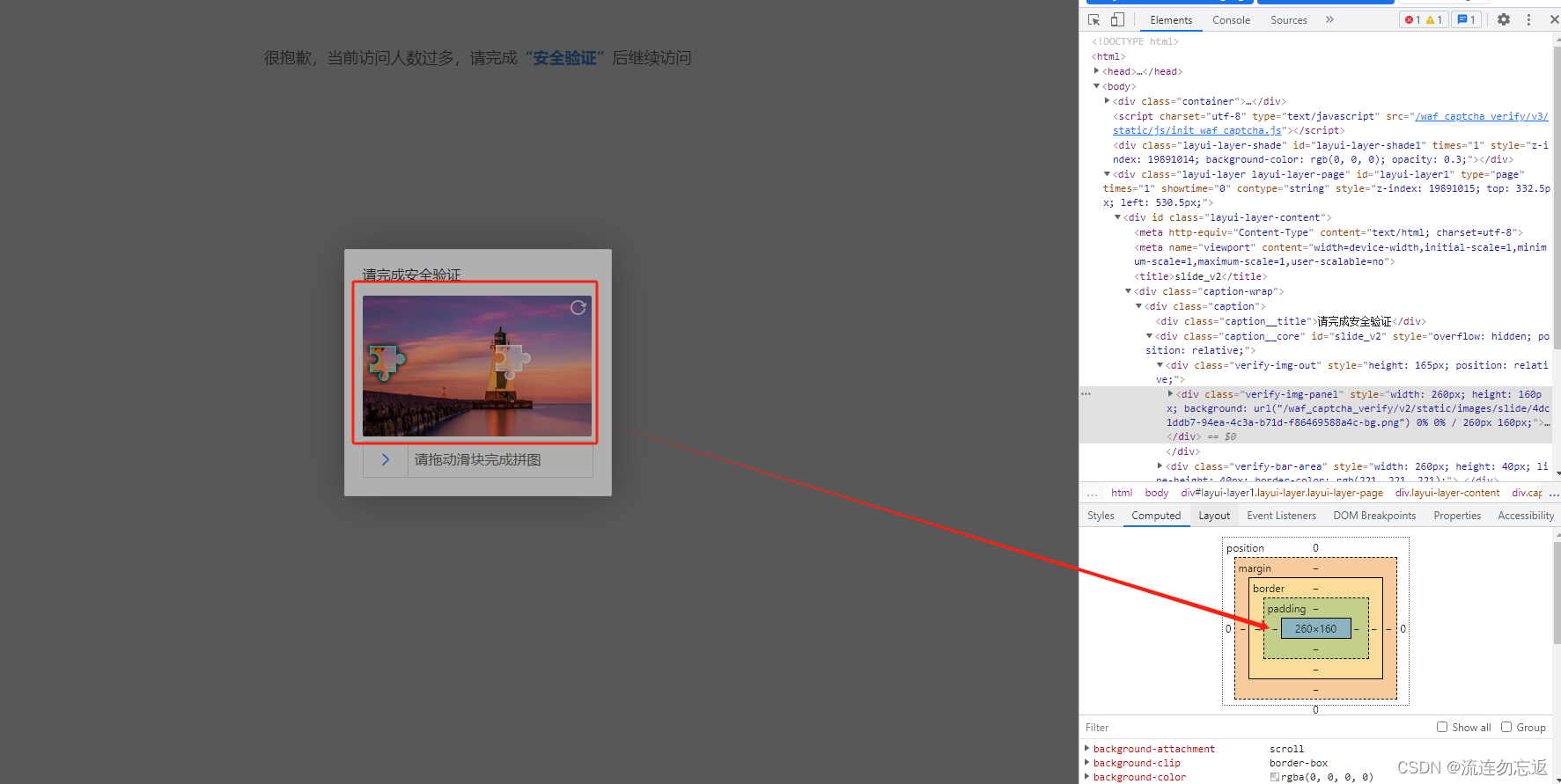The height and width of the screenshot is (784, 1561).
Task: Expand the div class container node
Action: point(1107,101)
